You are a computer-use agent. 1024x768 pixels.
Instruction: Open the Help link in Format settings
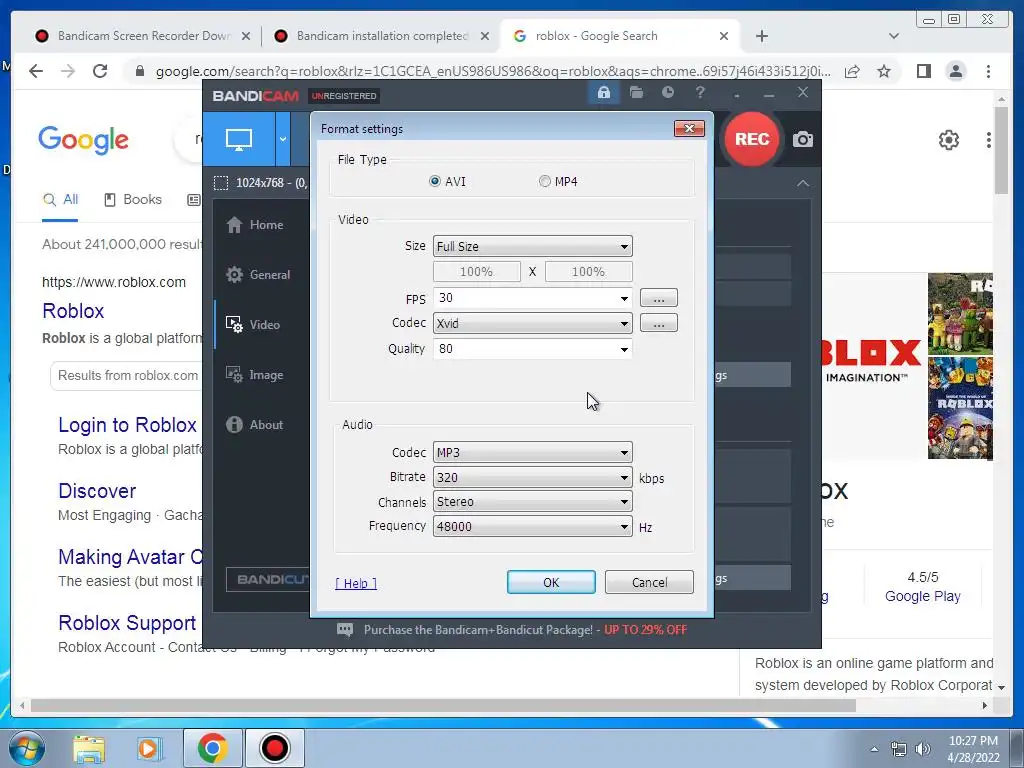click(x=356, y=583)
